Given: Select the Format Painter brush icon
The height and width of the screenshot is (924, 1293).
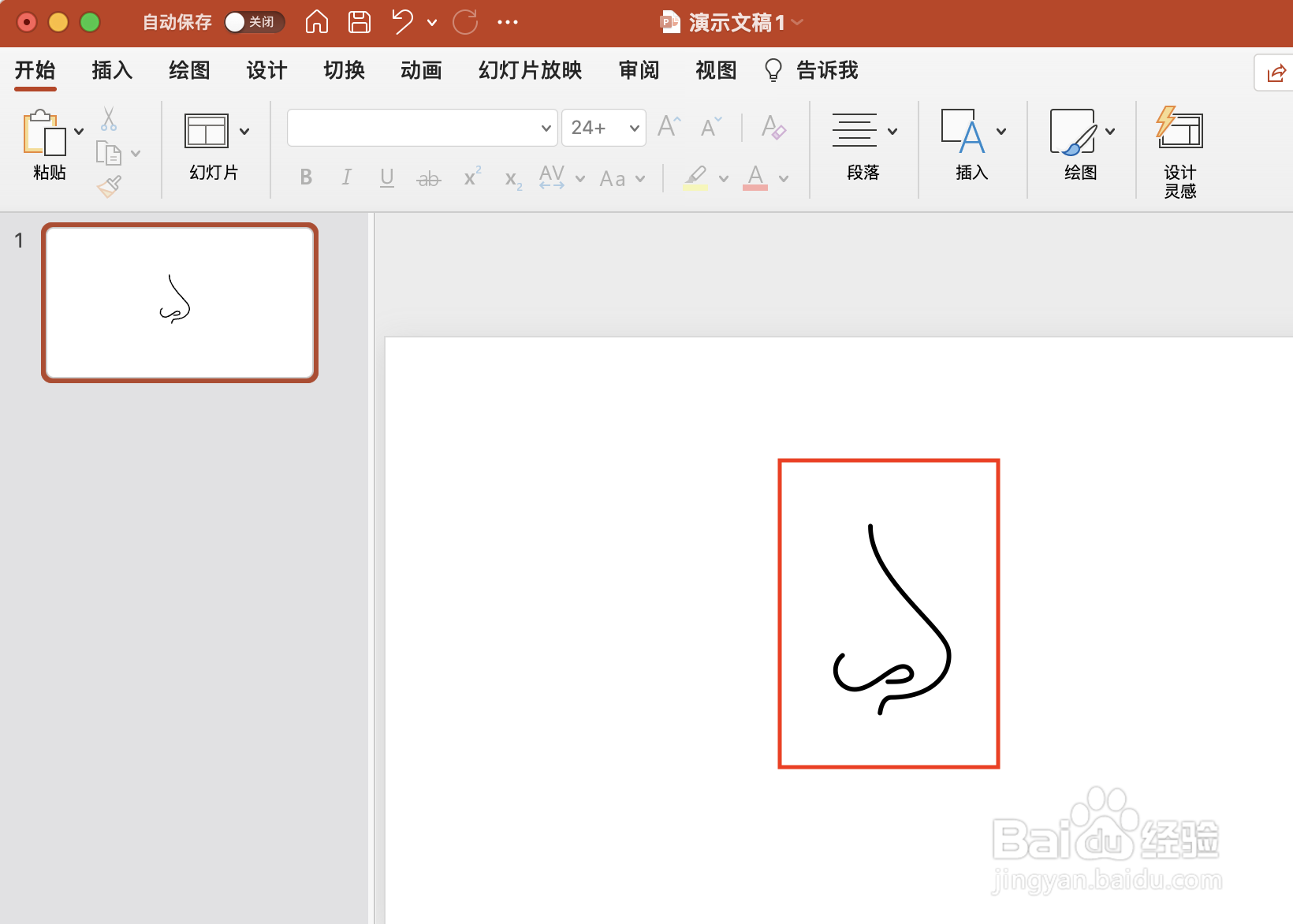Looking at the screenshot, I should [x=110, y=186].
